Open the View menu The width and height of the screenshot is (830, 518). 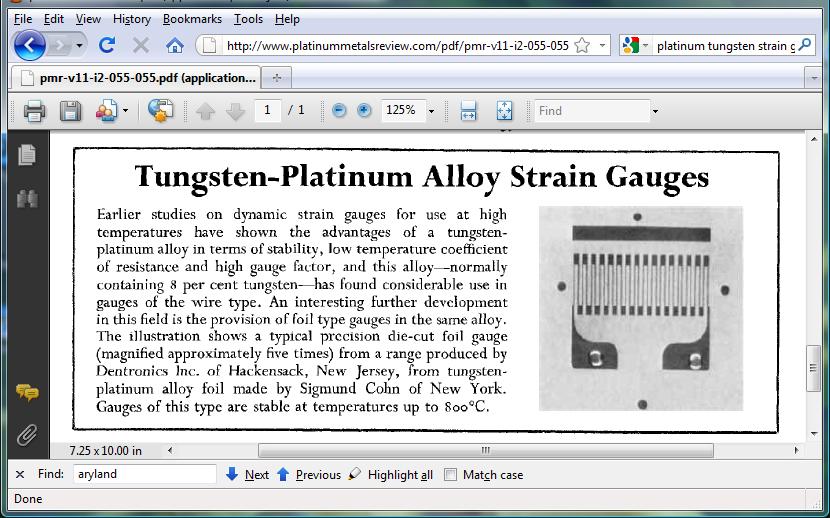[88, 19]
